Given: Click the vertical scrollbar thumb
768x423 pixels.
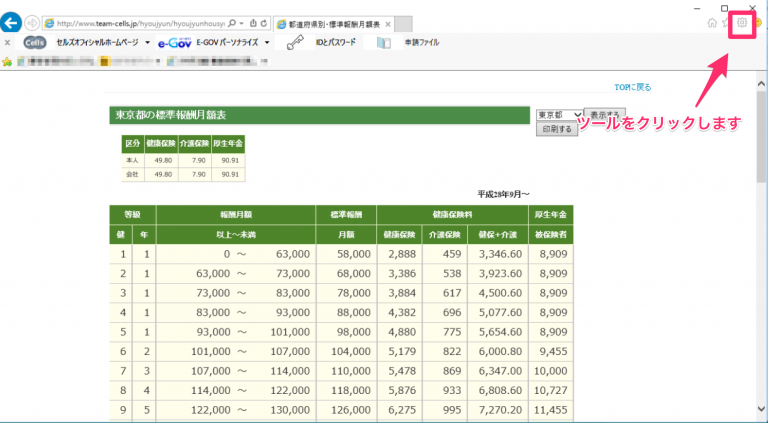Looking at the screenshot, I should click(762, 137).
